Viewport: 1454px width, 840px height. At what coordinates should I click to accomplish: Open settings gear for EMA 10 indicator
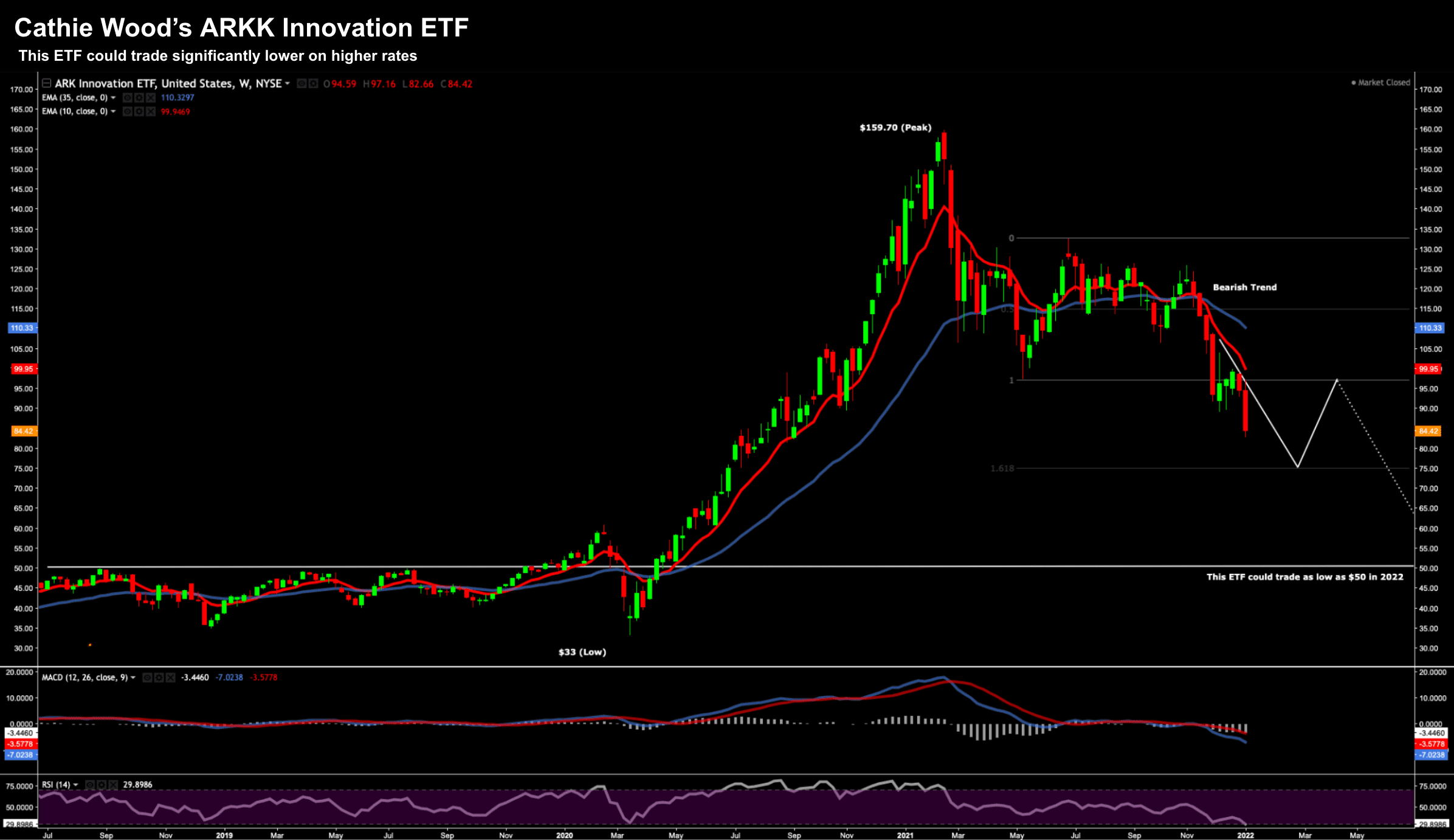[x=139, y=112]
